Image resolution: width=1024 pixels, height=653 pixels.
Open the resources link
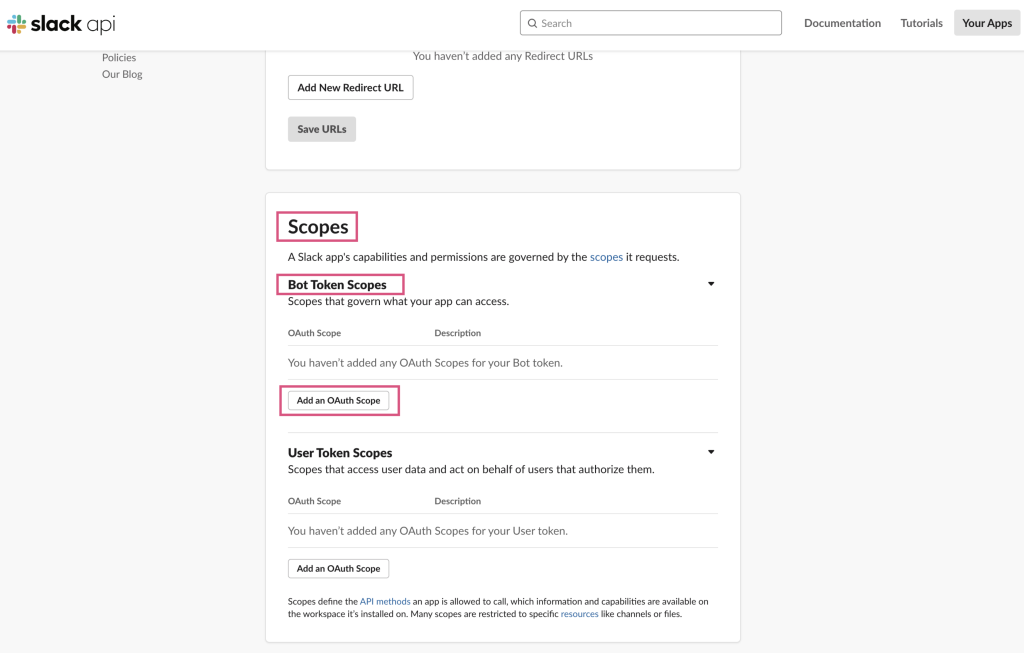pyautogui.click(x=579, y=614)
